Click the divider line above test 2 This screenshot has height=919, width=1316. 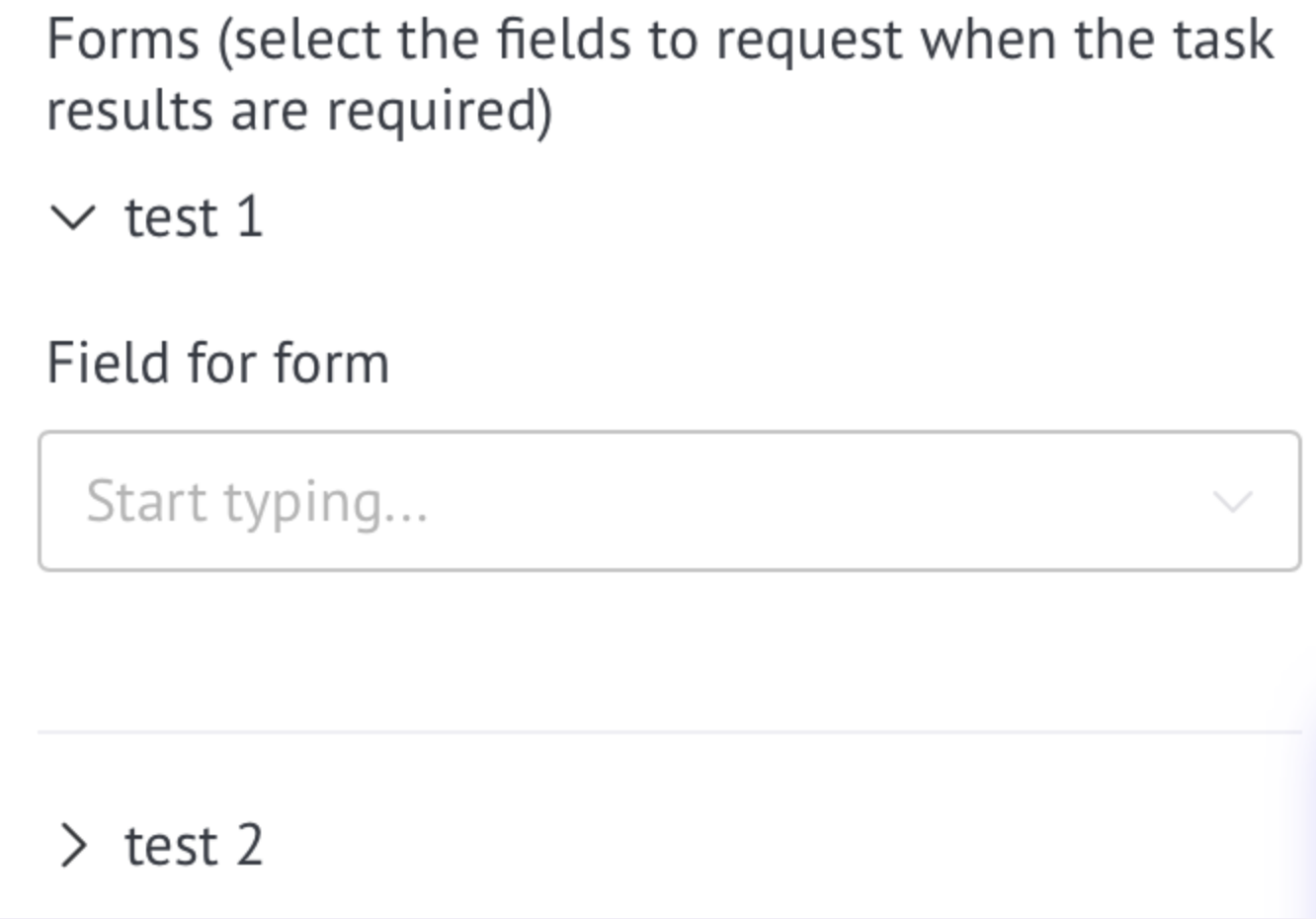pos(669,732)
